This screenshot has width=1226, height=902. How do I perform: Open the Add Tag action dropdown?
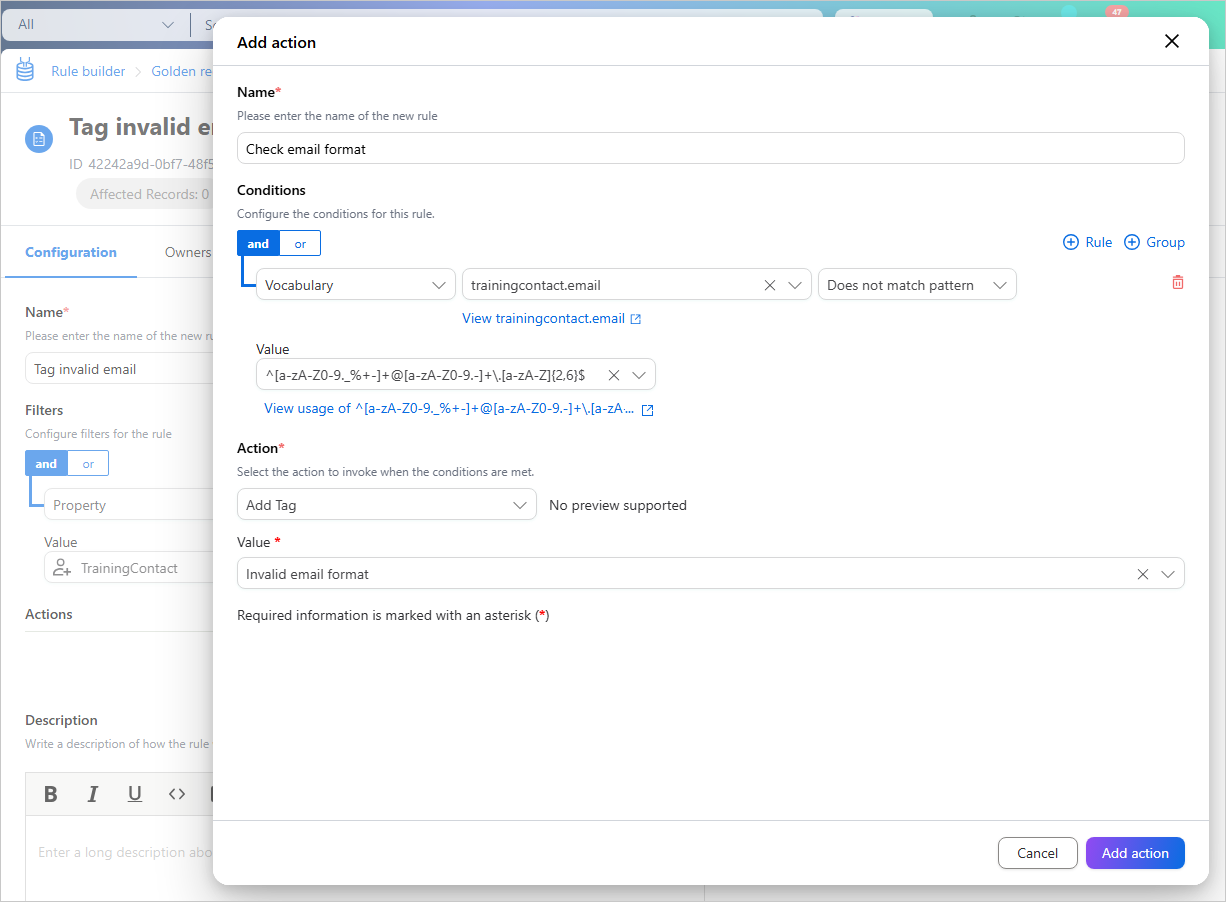pos(387,505)
